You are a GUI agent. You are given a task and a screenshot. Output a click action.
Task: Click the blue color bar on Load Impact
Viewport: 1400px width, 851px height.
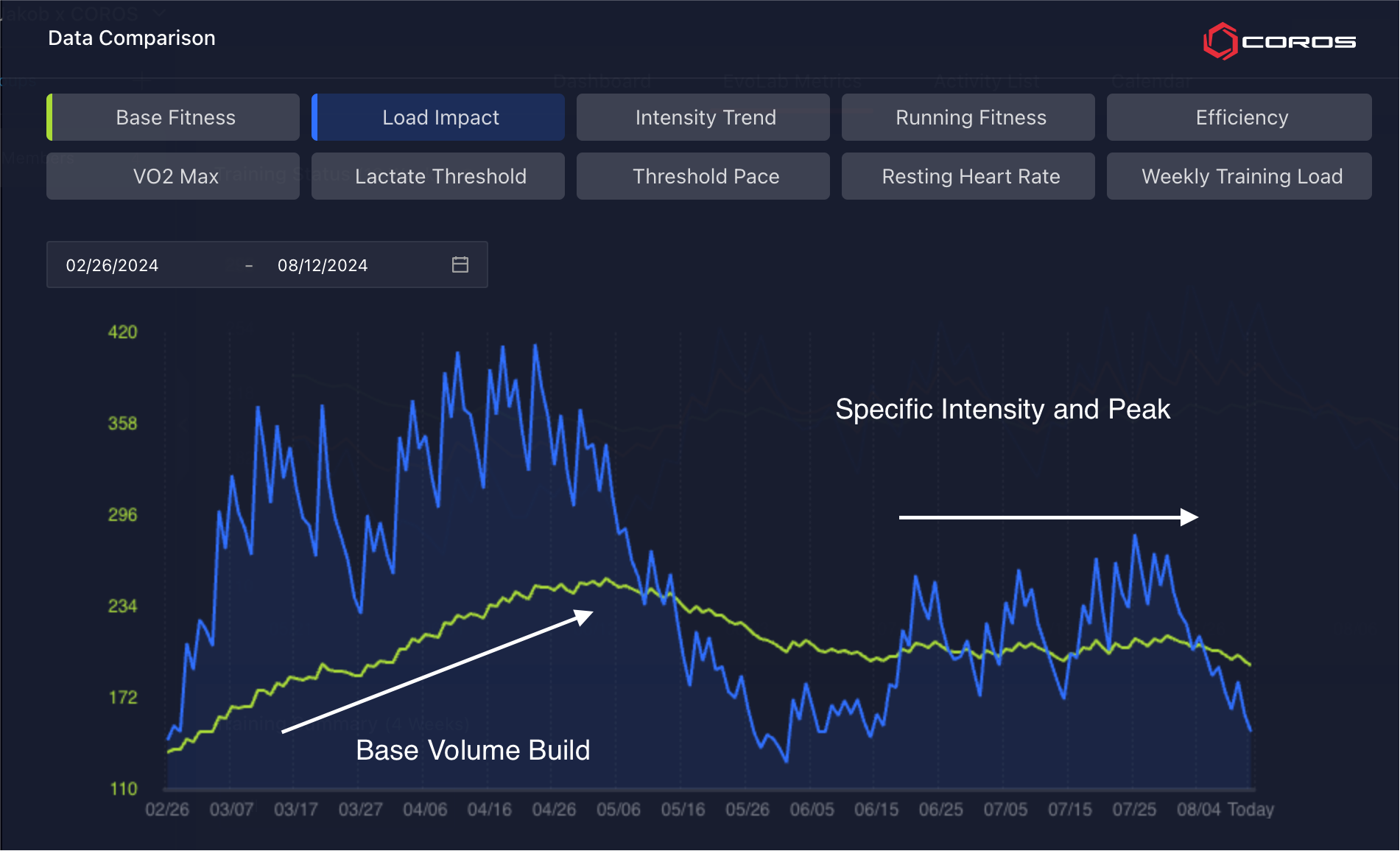click(314, 117)
